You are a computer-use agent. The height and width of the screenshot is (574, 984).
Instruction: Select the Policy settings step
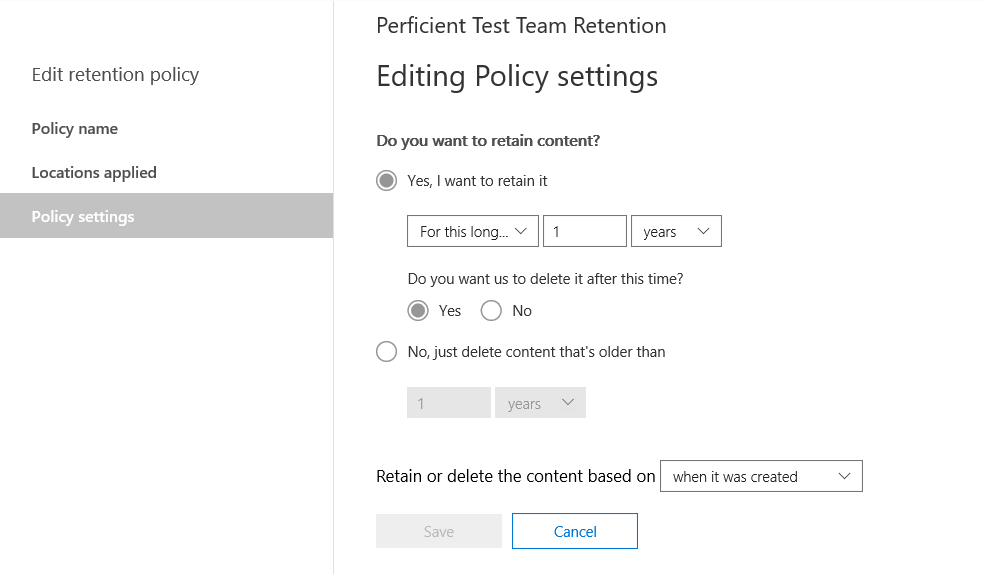(166, 216)
